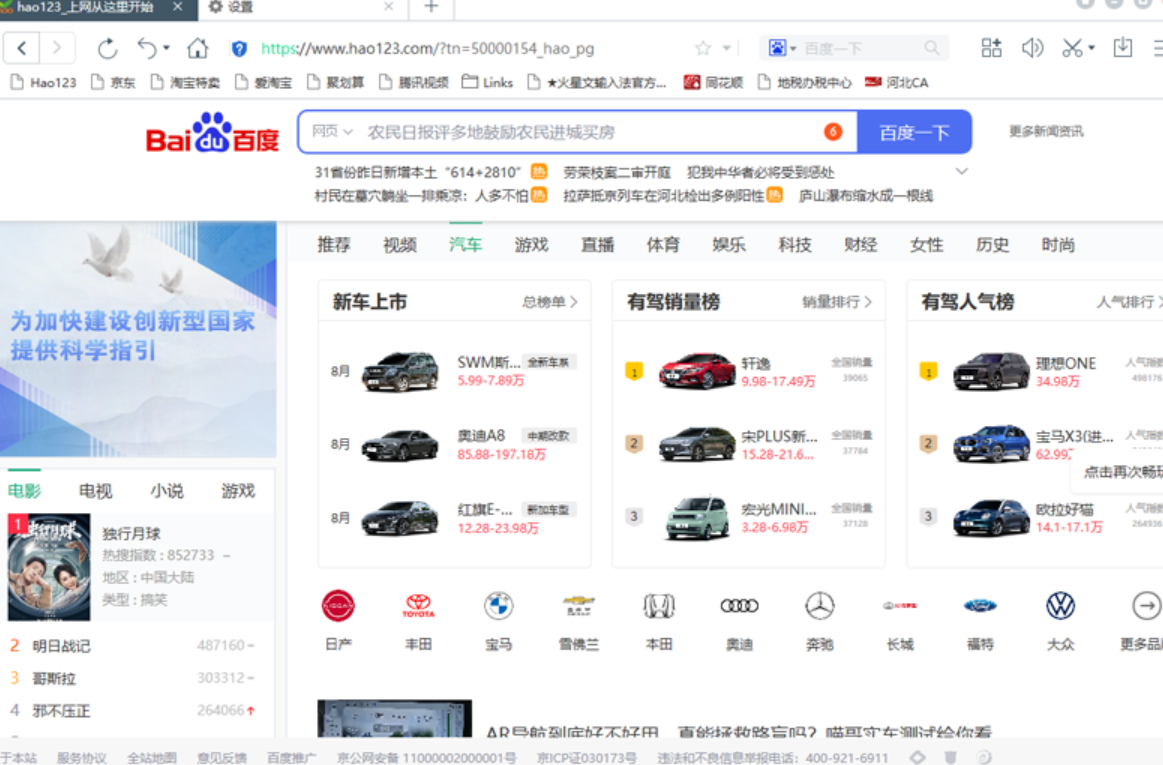Open 独行月球 movie poster
The height and width of the screenshot is (765, 1163).
click(49, 567)
